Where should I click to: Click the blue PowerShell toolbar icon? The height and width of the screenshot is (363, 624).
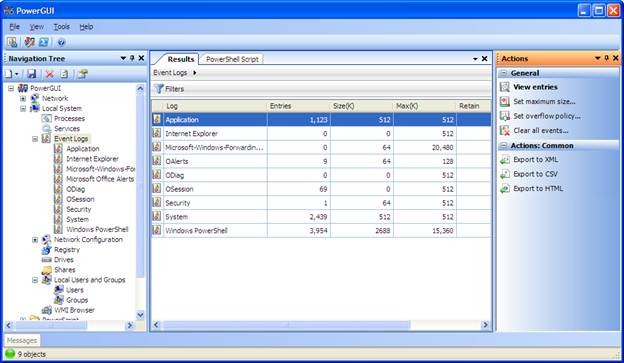[x=44, y=42]
